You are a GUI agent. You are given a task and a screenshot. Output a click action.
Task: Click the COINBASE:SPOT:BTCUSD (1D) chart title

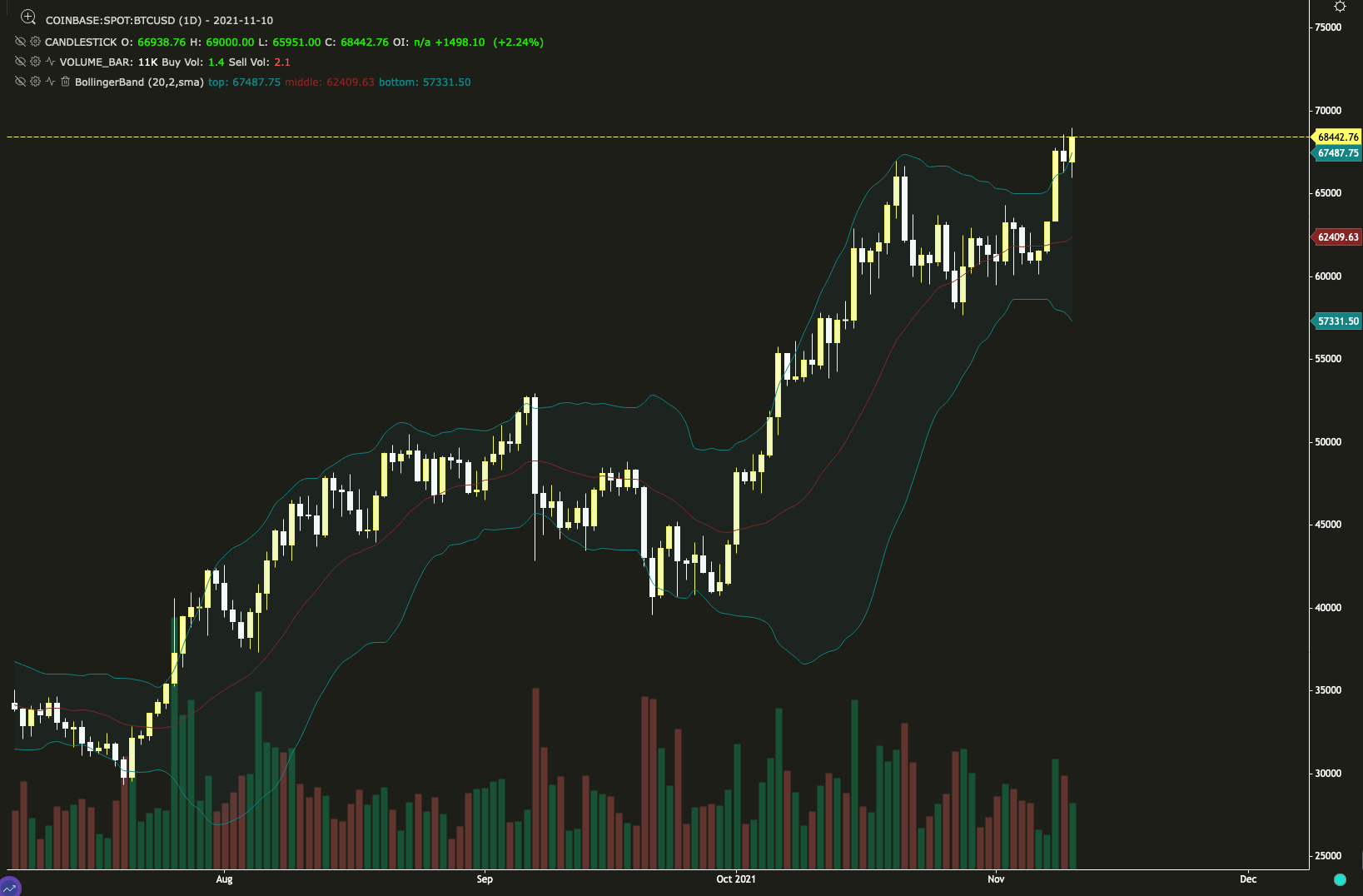click(159, 20)
